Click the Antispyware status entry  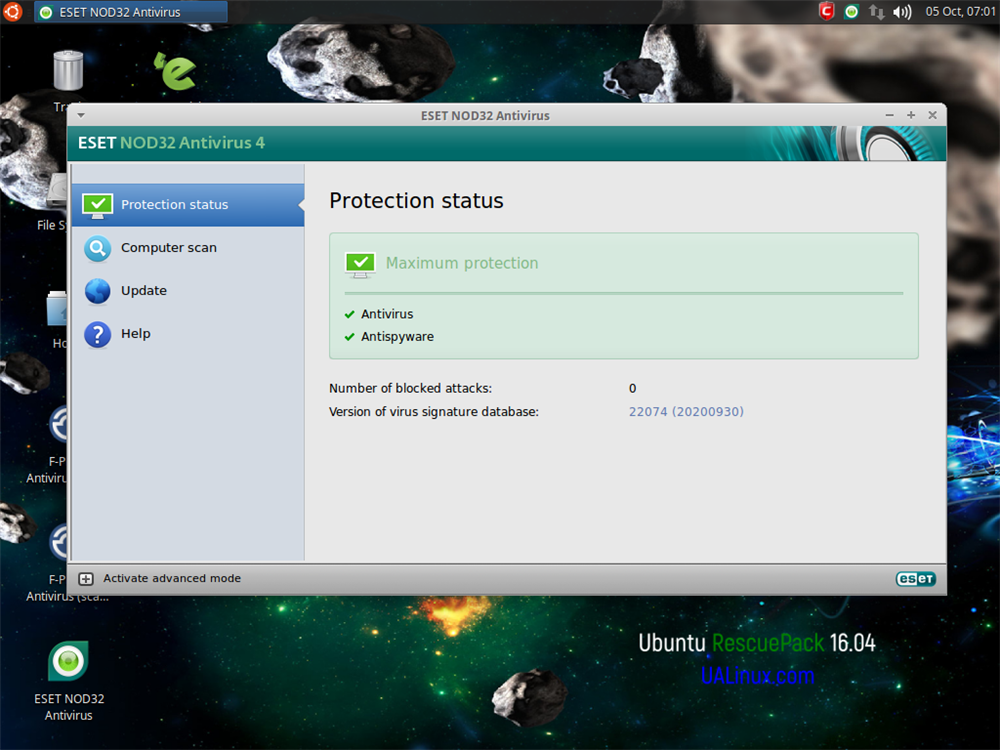(397, 337)
